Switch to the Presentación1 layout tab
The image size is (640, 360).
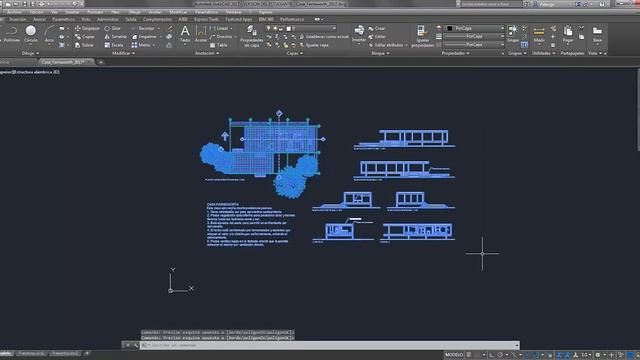pyautogui.click(x=31, y=353)
